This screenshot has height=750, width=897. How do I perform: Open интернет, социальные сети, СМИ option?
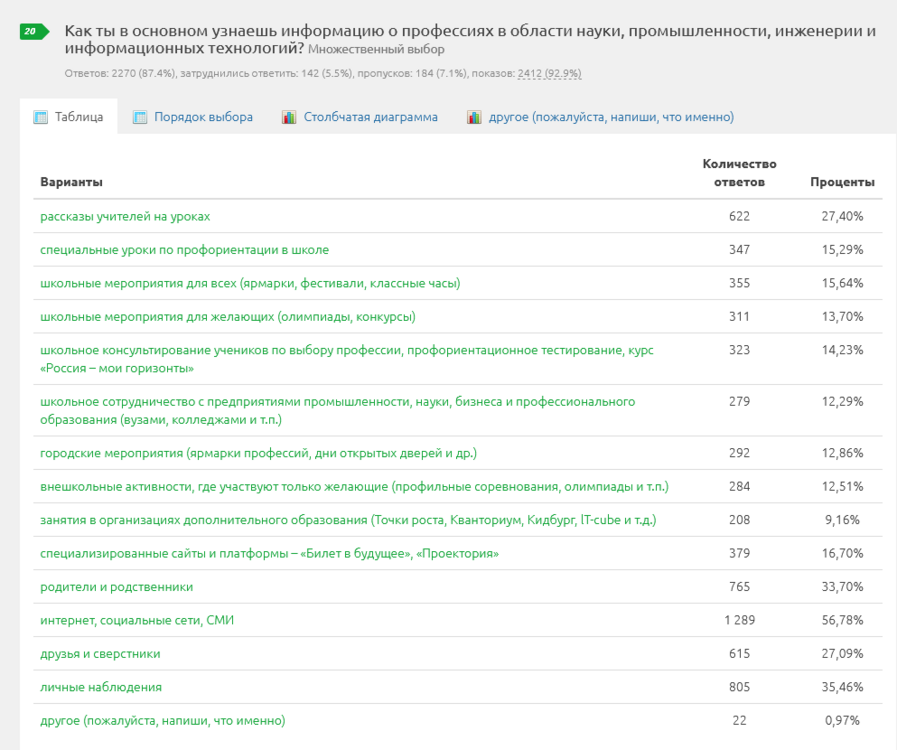137,620
